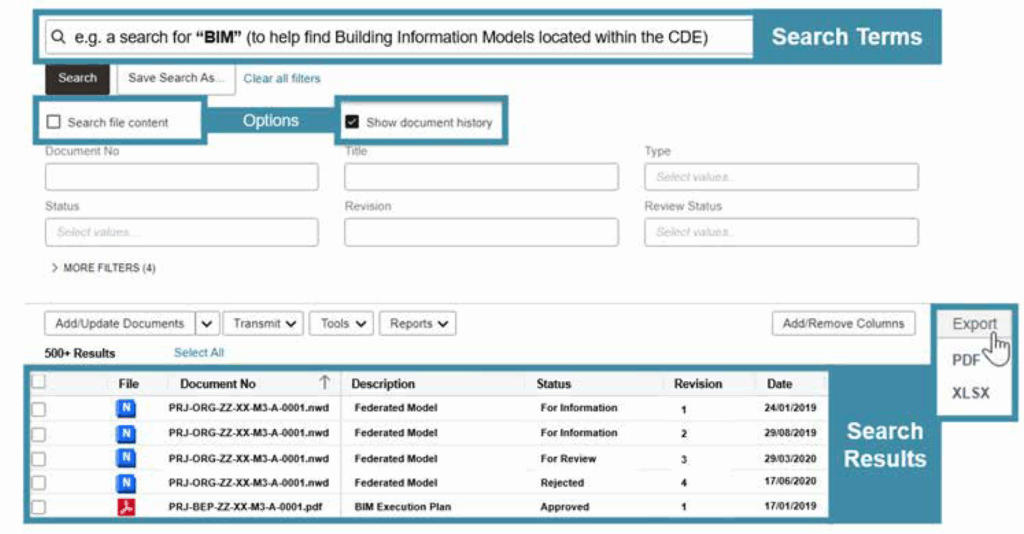Viewport: 1024px width, 534px height.
Task: Click the magnifier icon in the search bar
Action: pyautogui.click(x=58, y=37)
